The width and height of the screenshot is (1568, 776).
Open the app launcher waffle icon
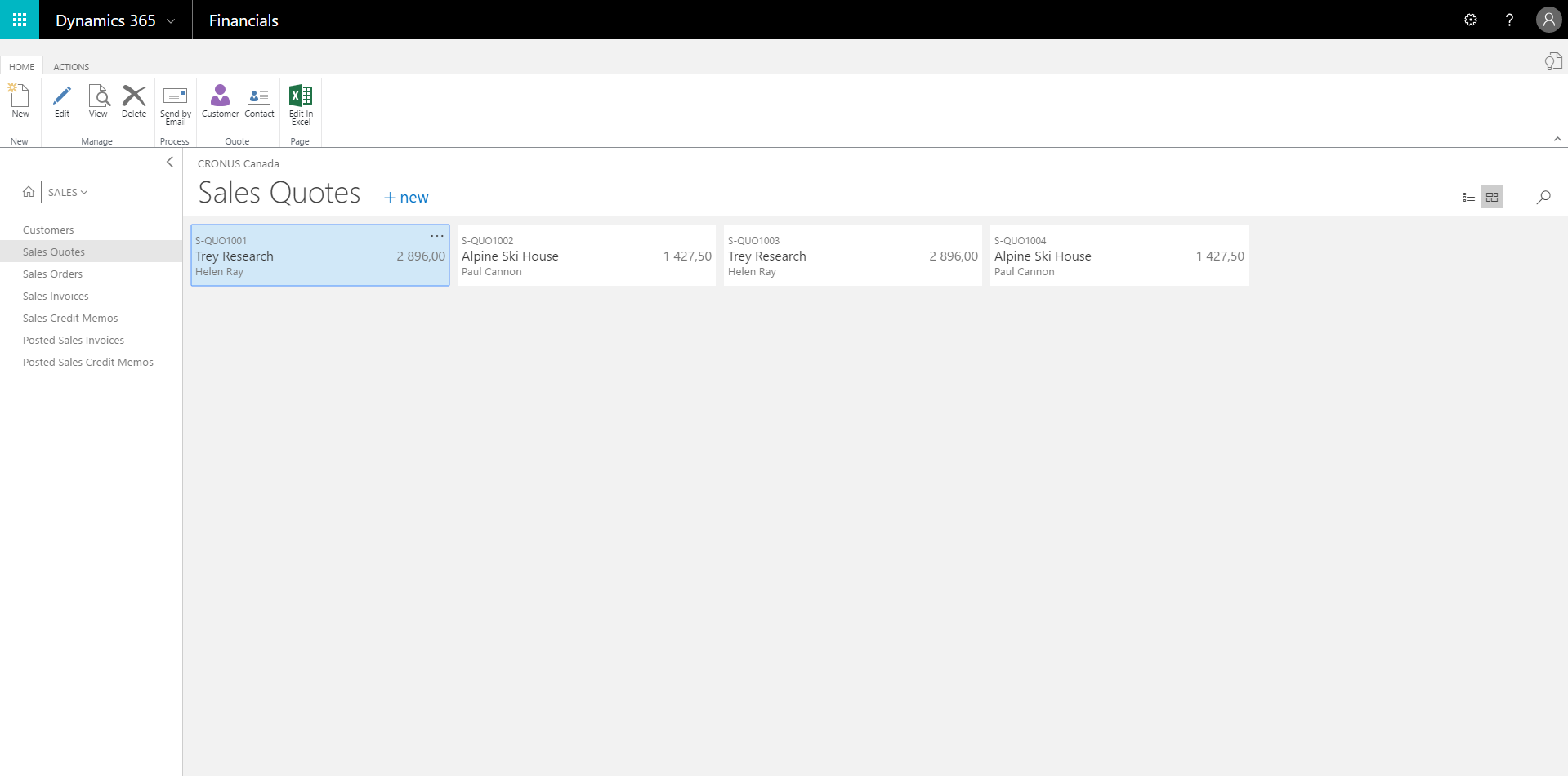pos(20,20)
